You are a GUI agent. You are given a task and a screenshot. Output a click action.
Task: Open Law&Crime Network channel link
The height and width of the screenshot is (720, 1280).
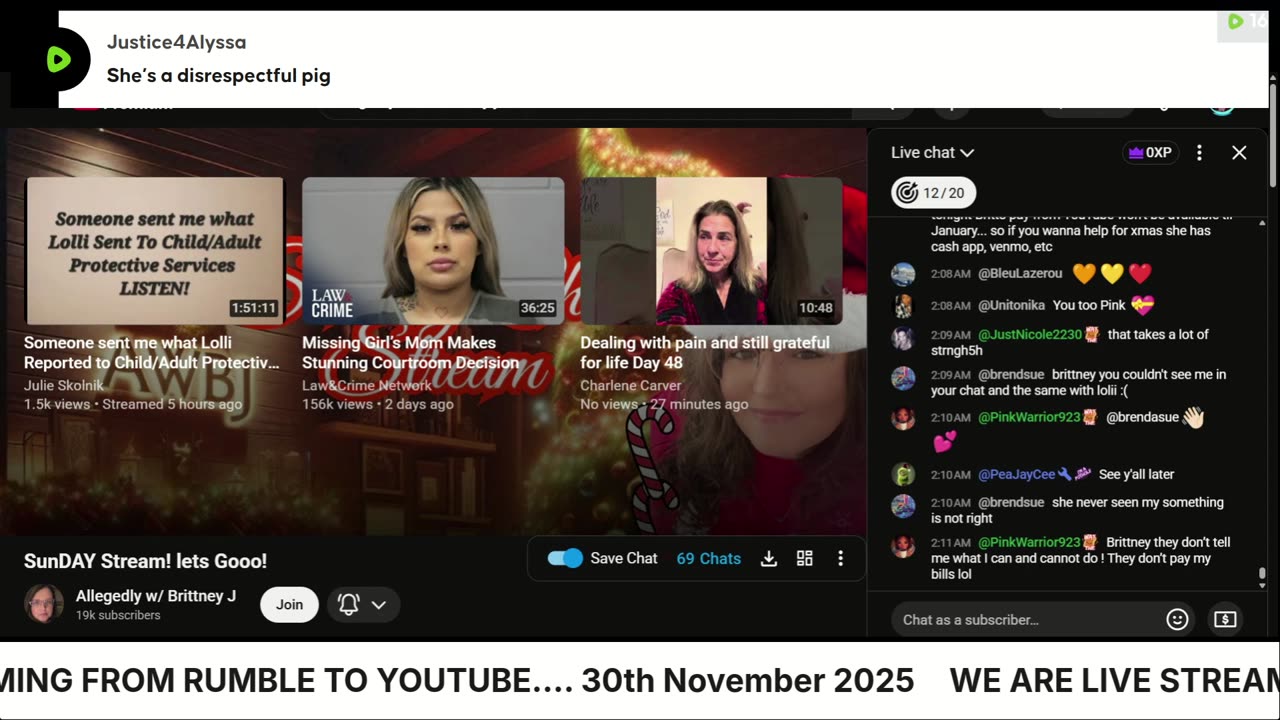coord(367,385)
